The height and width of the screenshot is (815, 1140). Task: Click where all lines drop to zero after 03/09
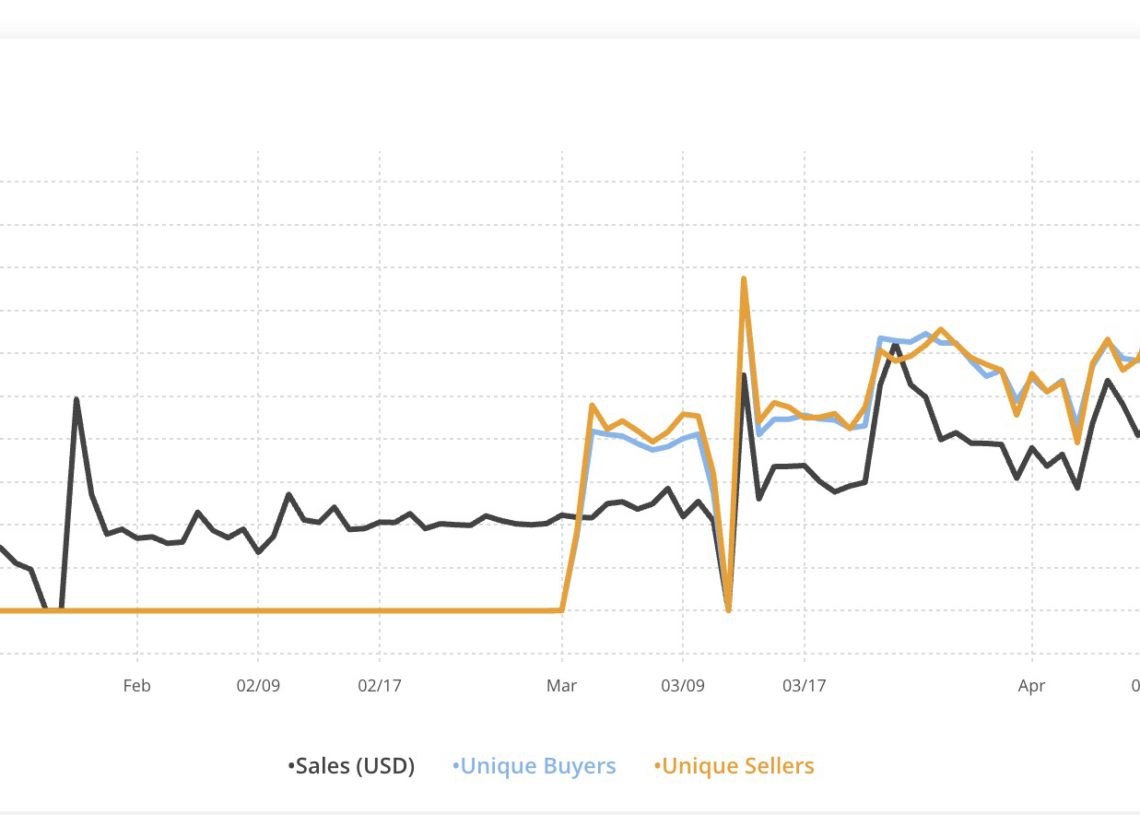point(728,609)
